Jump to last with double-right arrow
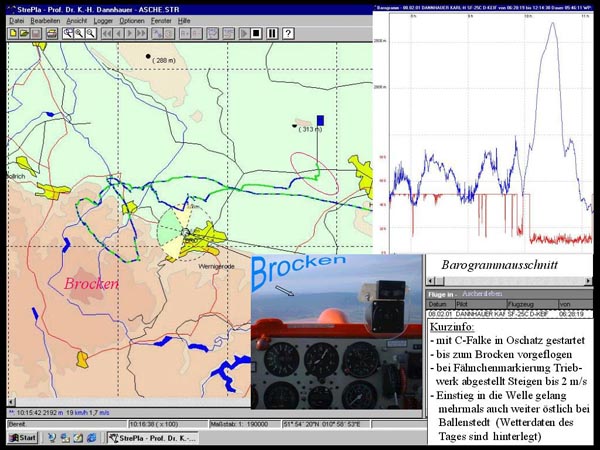Screen dimensions: 600x450 tap(141, 34)
